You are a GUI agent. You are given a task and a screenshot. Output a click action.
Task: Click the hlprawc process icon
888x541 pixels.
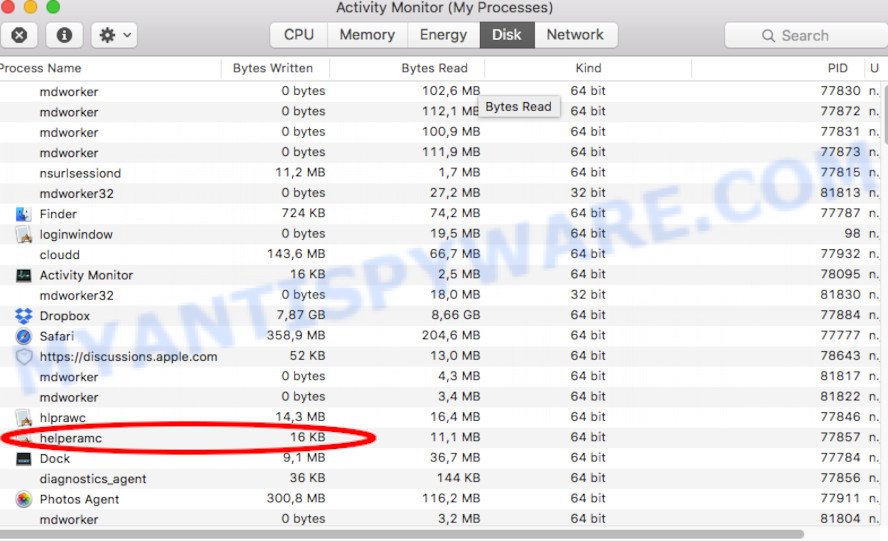point(23,418)
